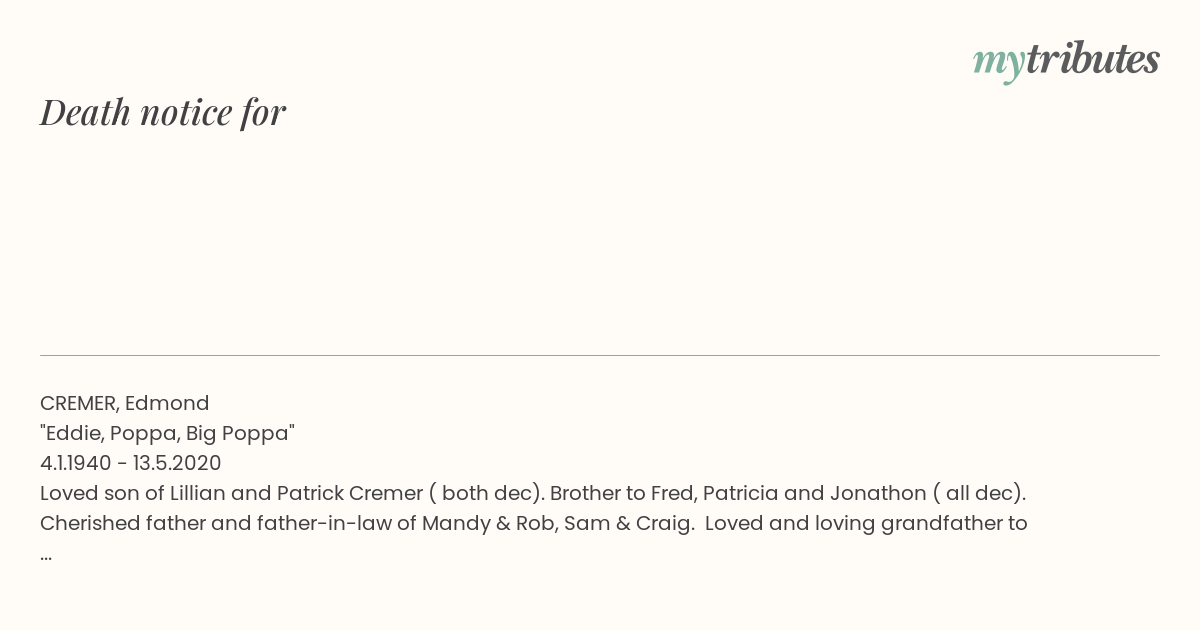This screenshot has width=1200, height=630.
Task: Click the death date 13.5.2020
Action: point(177,463)
